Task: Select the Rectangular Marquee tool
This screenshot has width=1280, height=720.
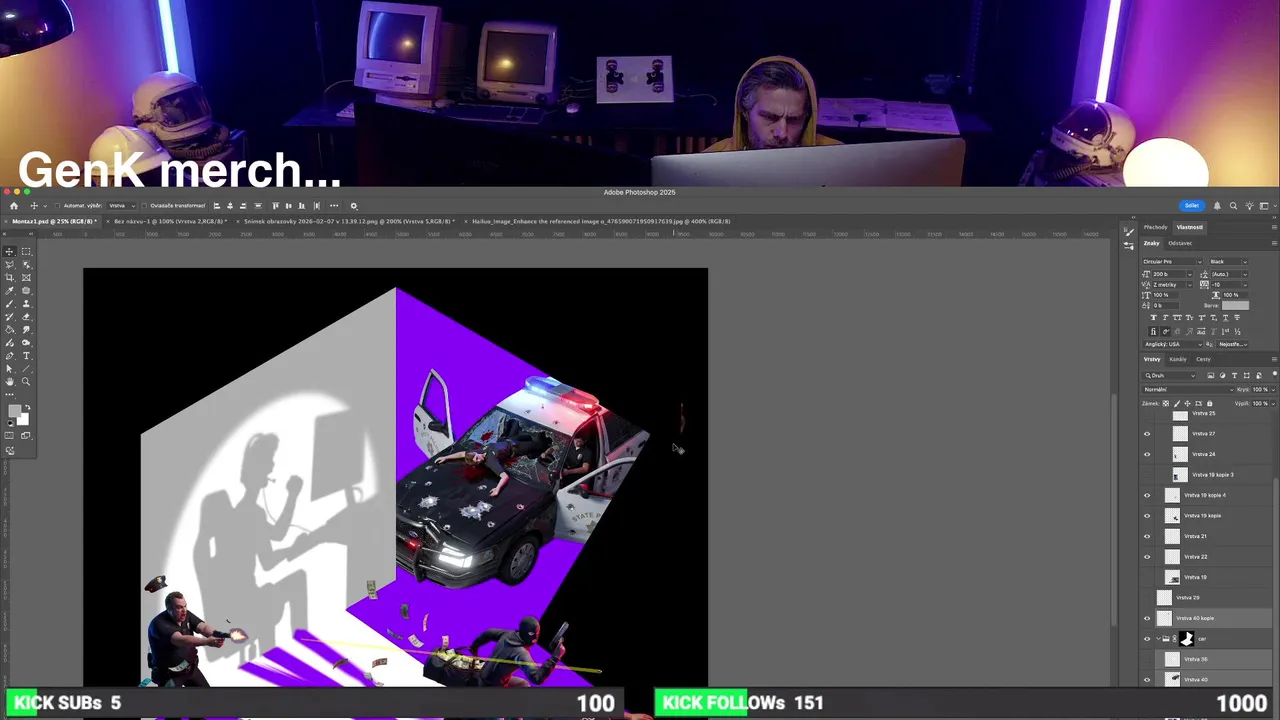Action: click(26, 252)
